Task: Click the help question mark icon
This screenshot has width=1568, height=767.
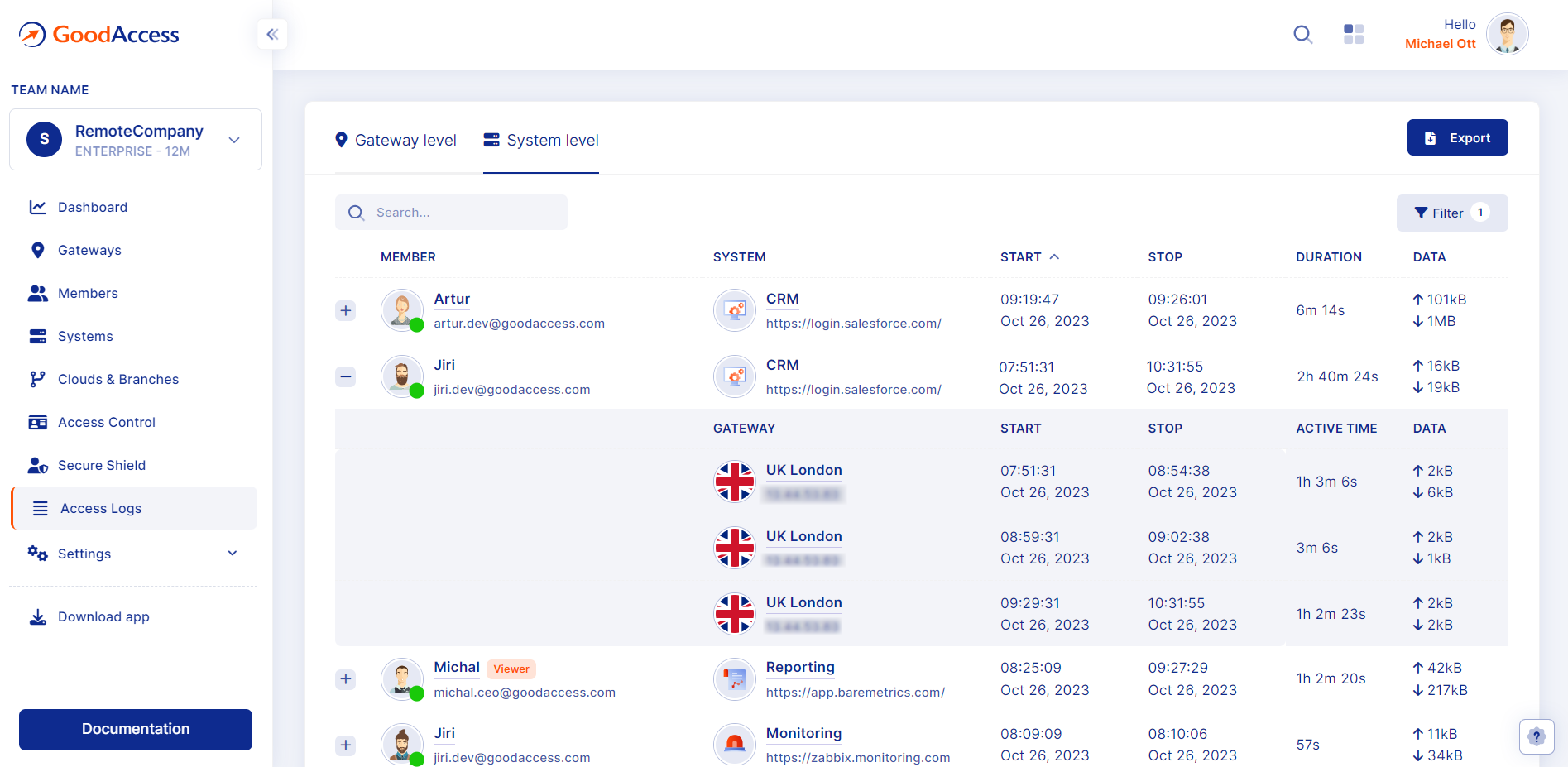Action: pyautogui.click(x=1537, y=736)
